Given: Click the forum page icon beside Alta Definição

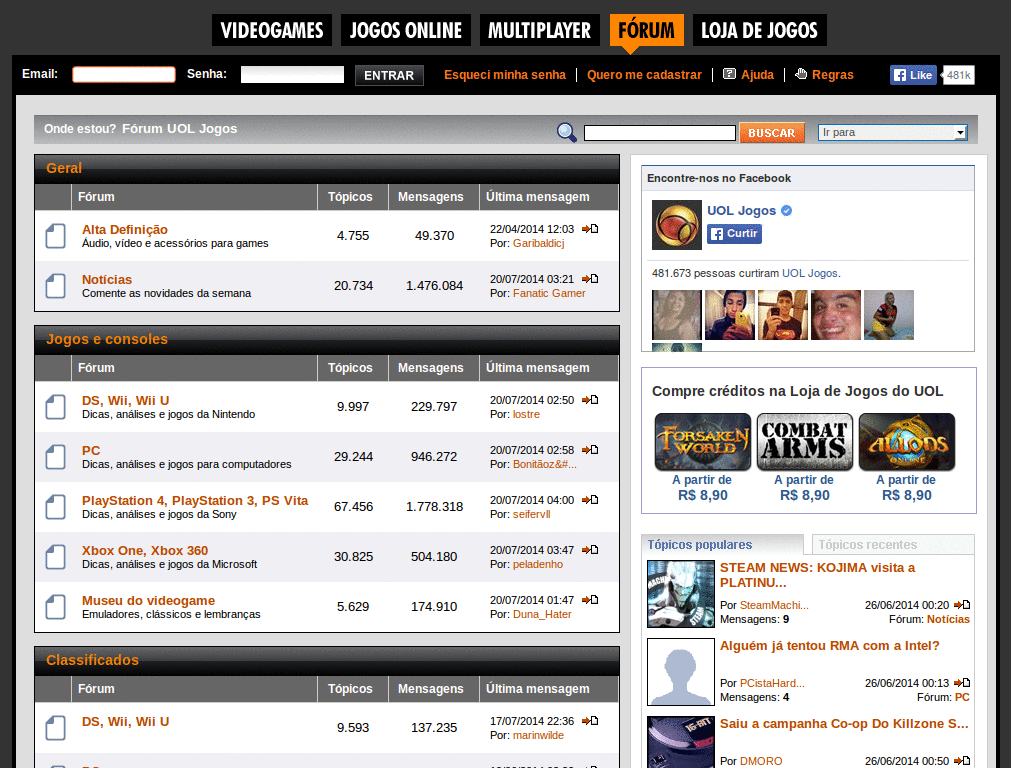Looking at the screenshot, I should (56, 236).
